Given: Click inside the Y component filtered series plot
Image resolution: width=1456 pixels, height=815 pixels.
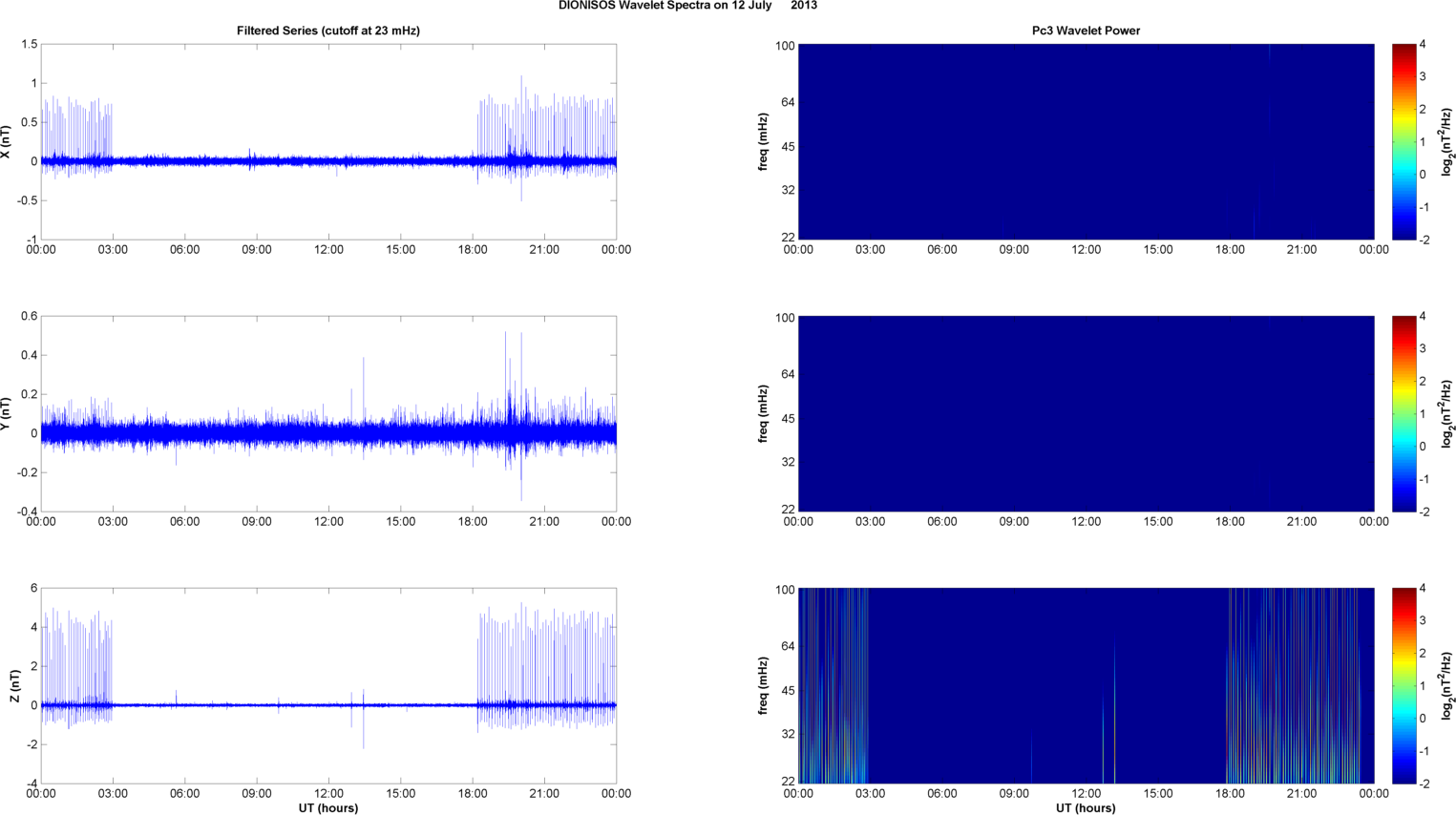Looking at the screenshot, I should 328,413.
